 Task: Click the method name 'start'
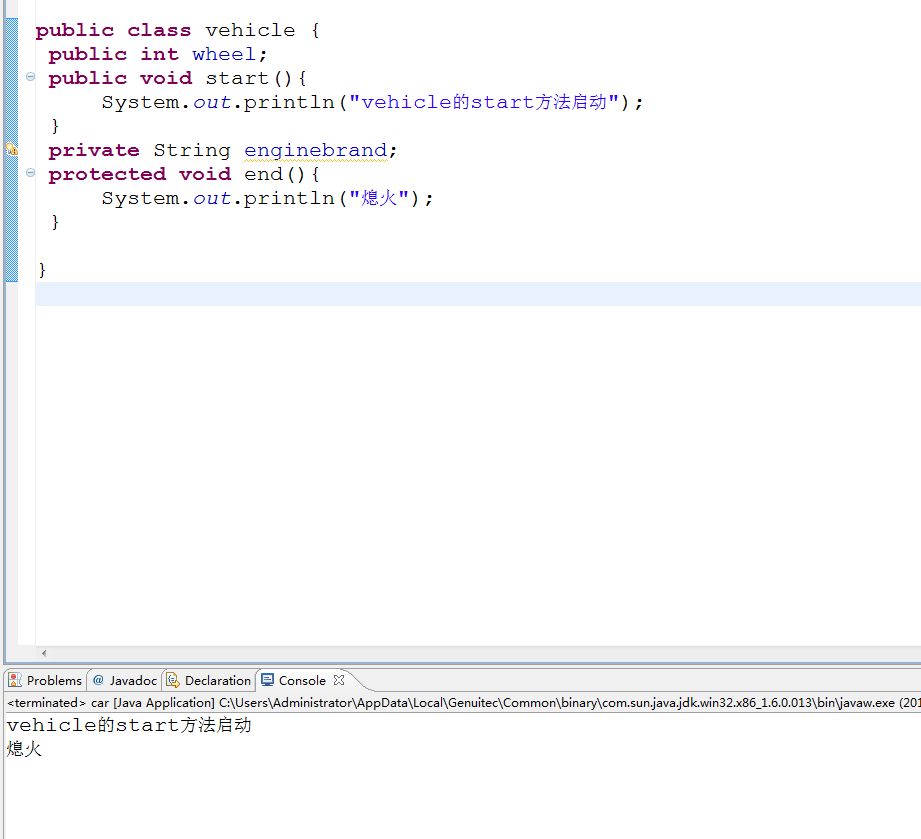(x=237, y=78)
